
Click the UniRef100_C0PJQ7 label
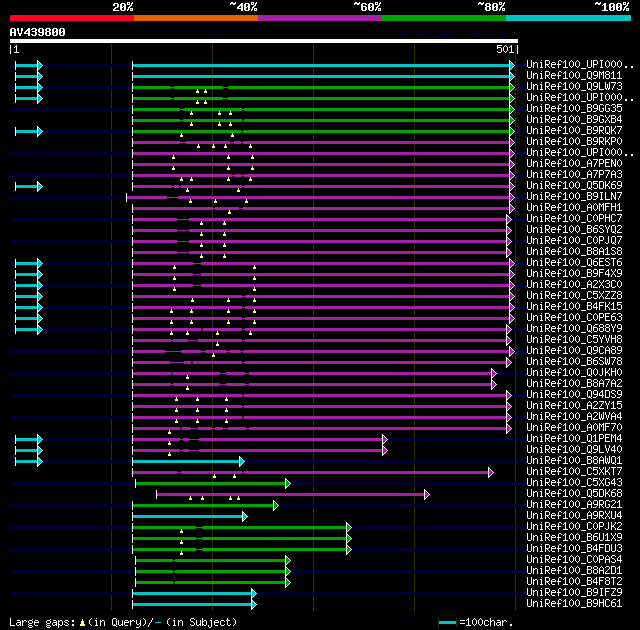[574, 241]
